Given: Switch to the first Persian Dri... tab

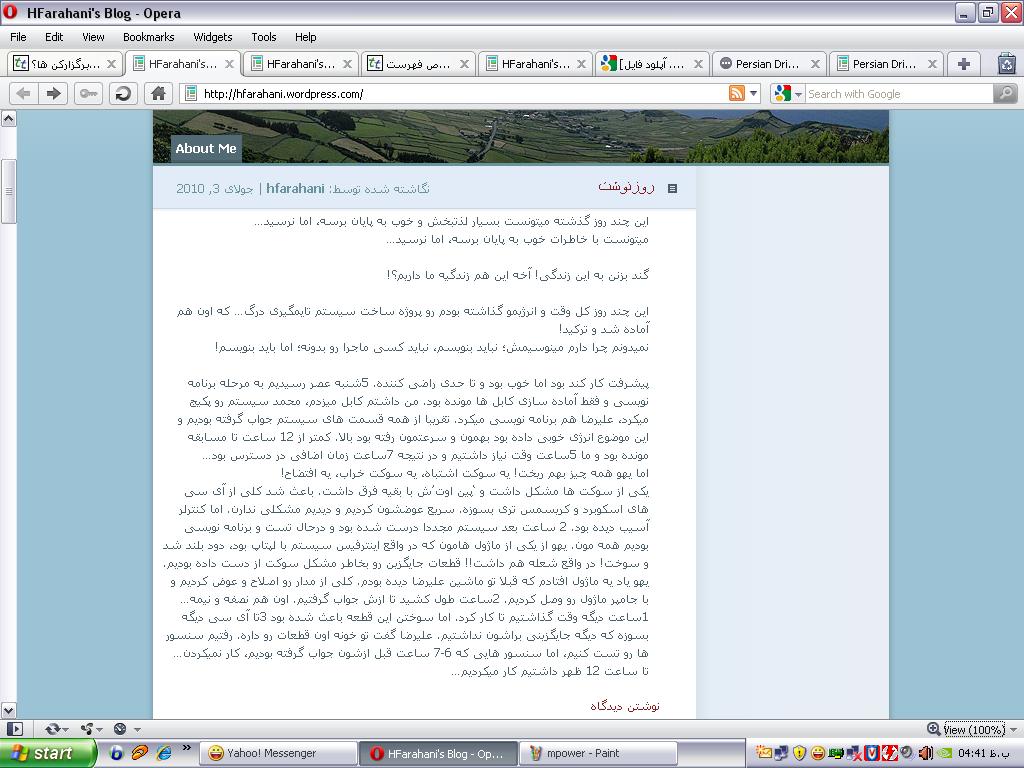Looking at the screenshot, I should [x=768, y=64].
